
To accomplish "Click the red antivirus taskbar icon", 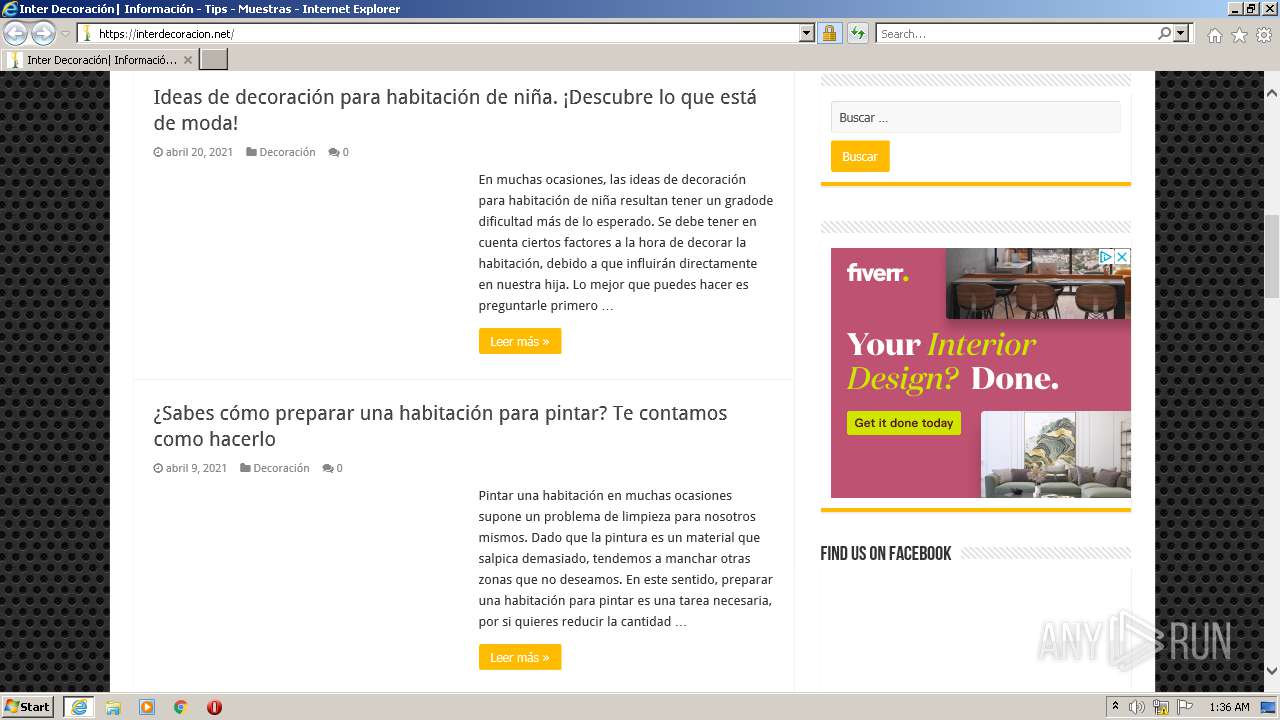I will (214, 707).
